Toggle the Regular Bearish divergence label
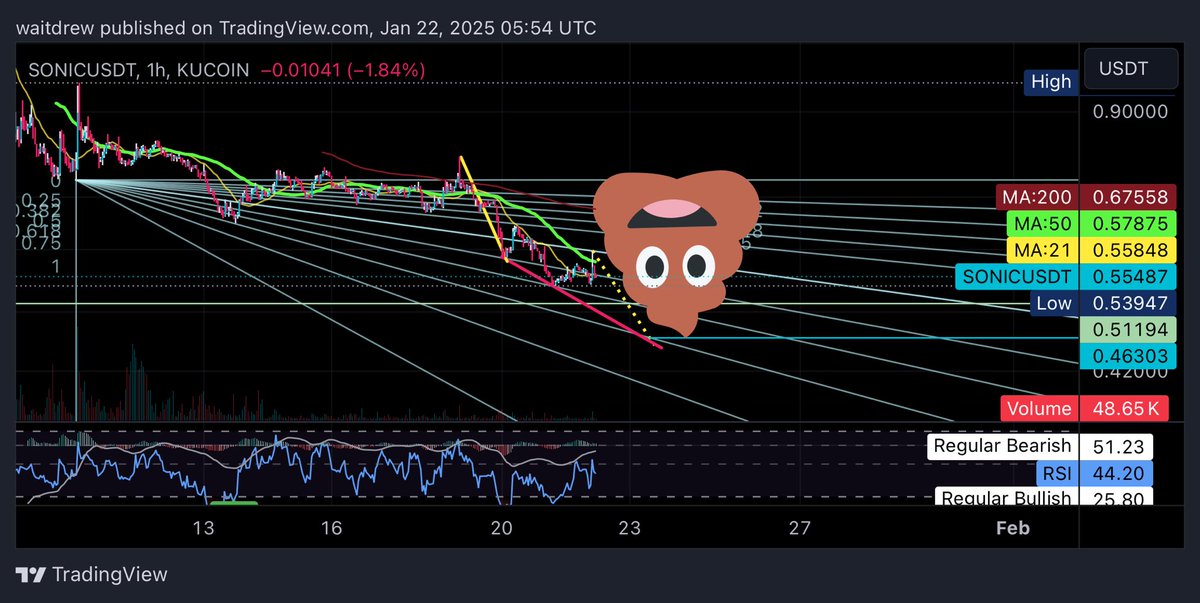This screenshot has height=603, width=1200. point(1003,445)
